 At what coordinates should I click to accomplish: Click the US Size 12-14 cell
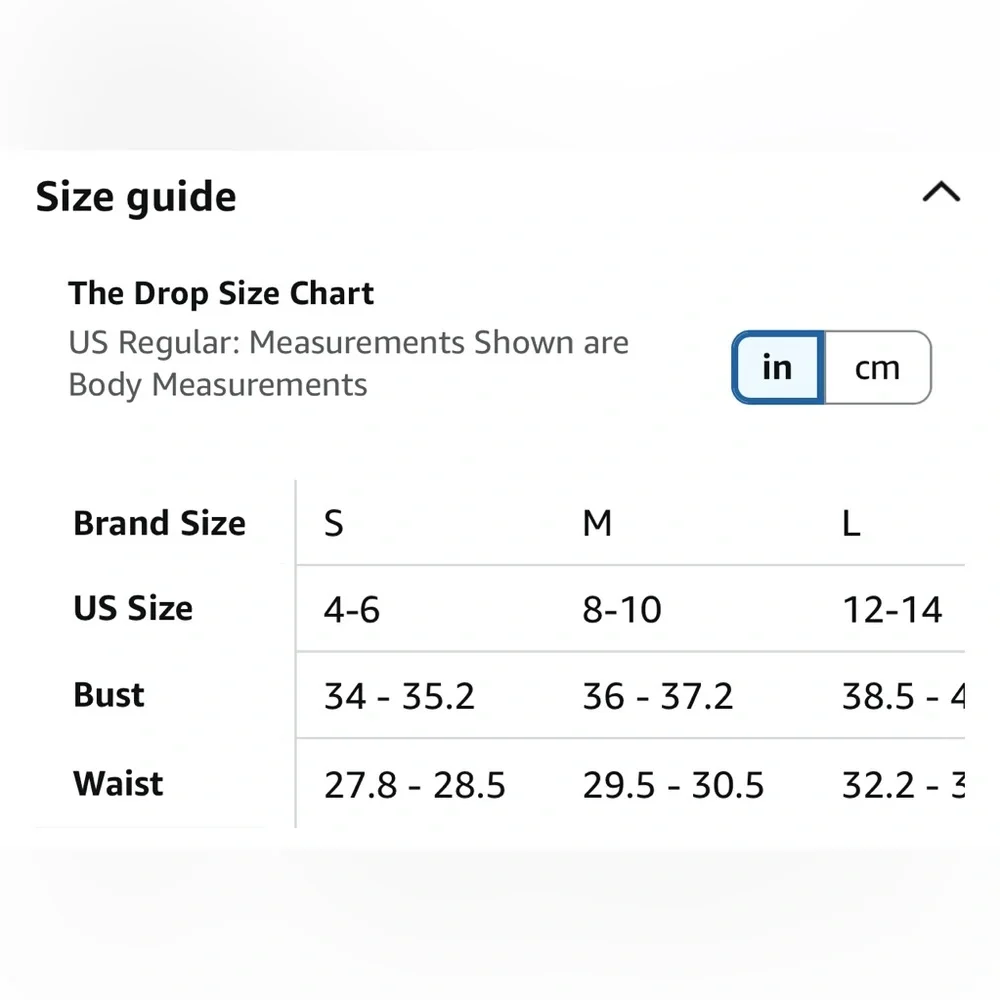(892, 609)
